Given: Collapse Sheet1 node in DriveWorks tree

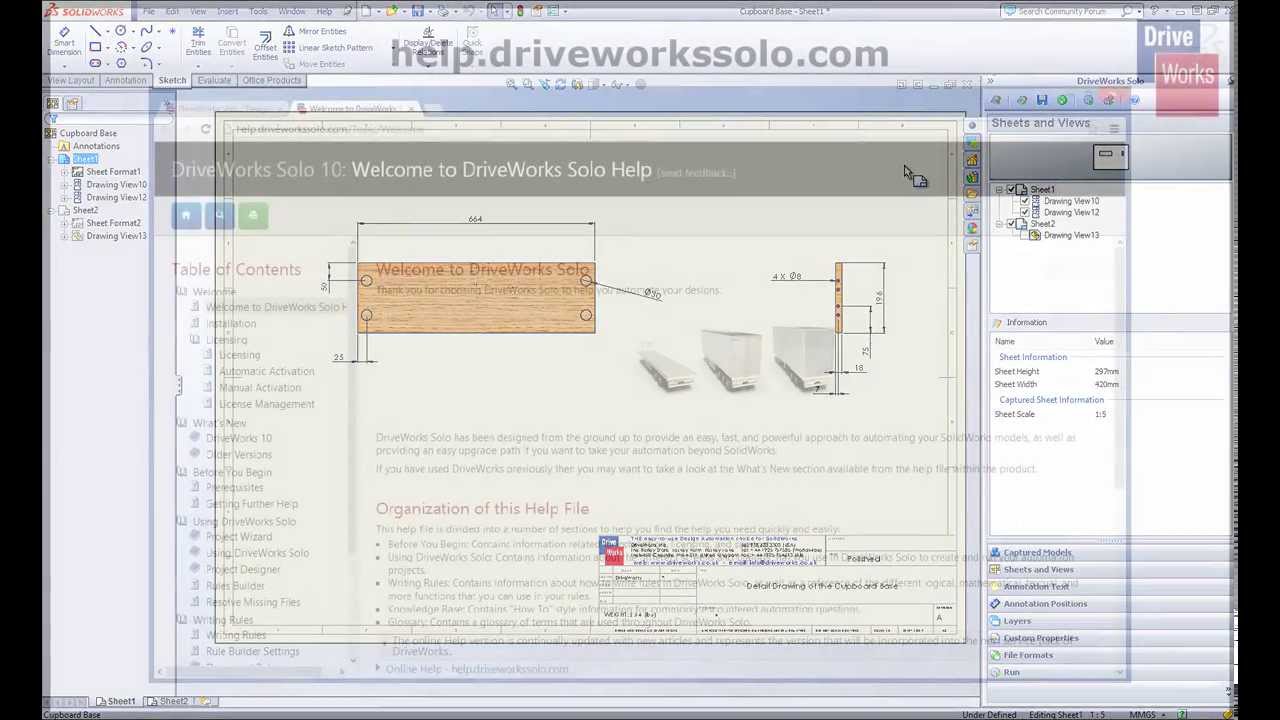Looking at the screenshot, I should (x=999, y=189).
